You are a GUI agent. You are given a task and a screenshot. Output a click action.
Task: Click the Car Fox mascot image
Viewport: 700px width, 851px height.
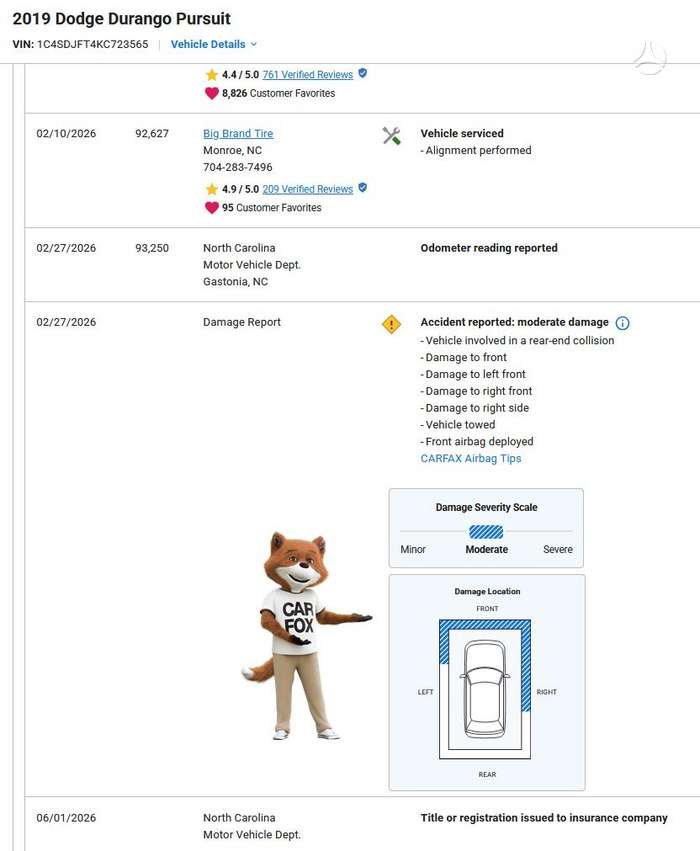[x=306, y=635]
